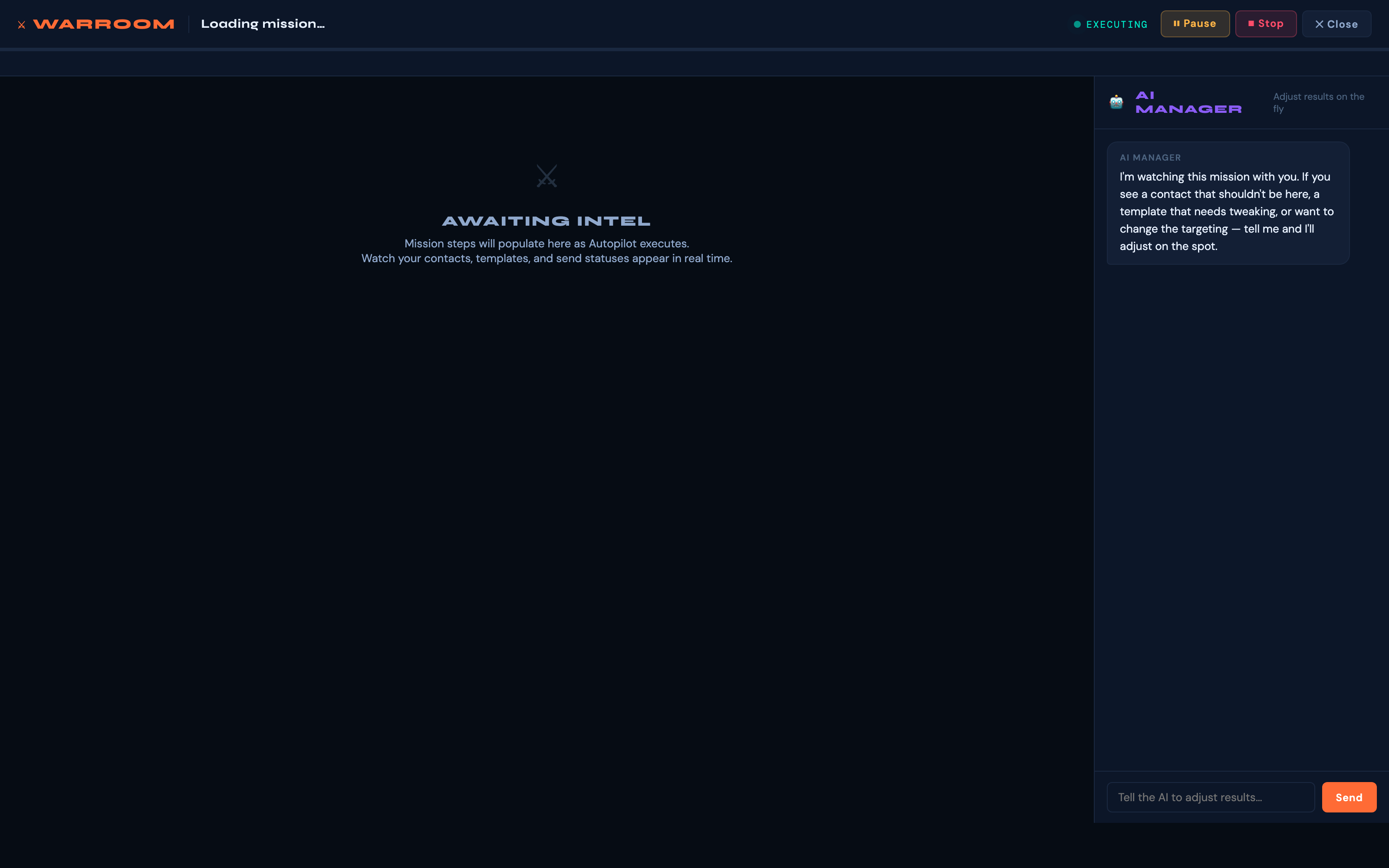Pause the executing mission
Viewport: 1389px width, 868px height.
pyautogui.click(x=1195, y=23)
